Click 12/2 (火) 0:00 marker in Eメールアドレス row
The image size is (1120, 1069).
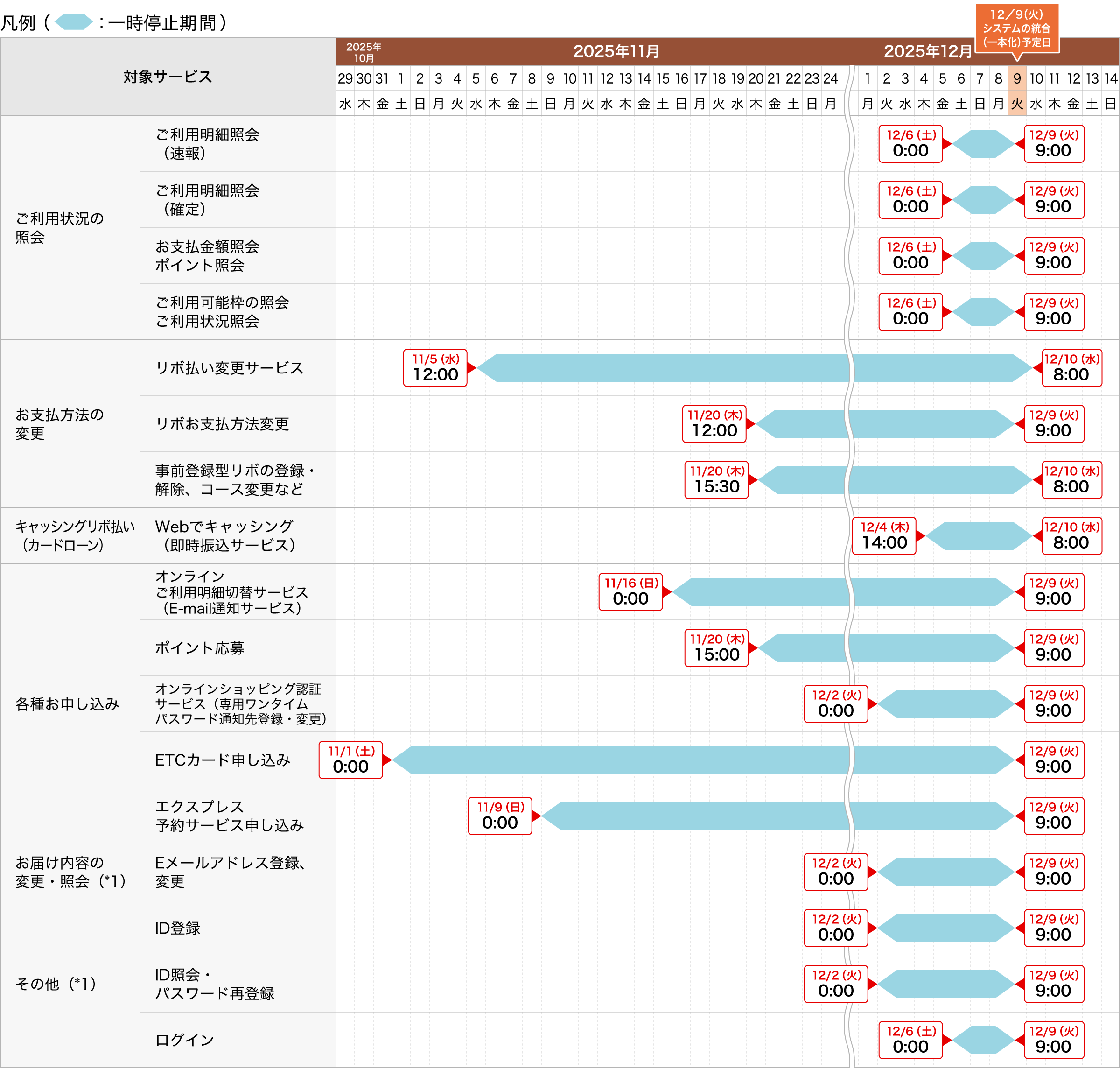(836, 872)
